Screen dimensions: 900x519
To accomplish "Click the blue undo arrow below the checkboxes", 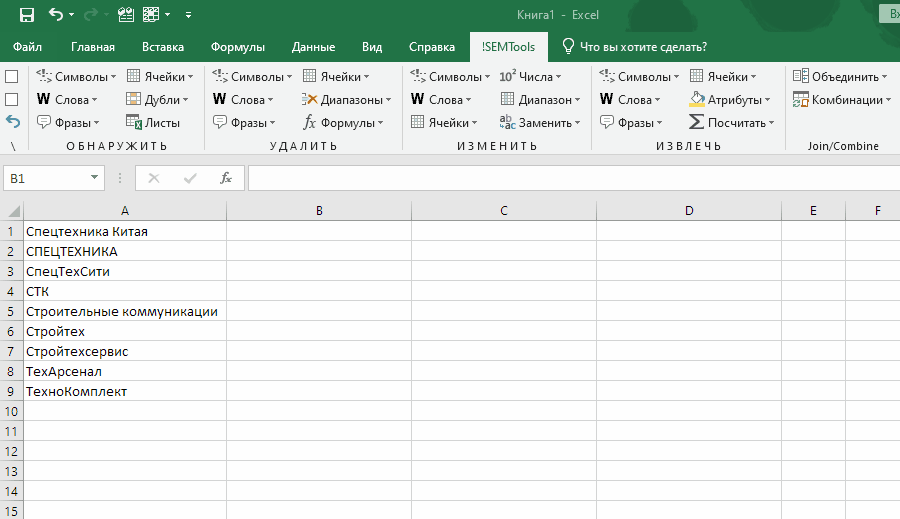I will tap(13, 122).
